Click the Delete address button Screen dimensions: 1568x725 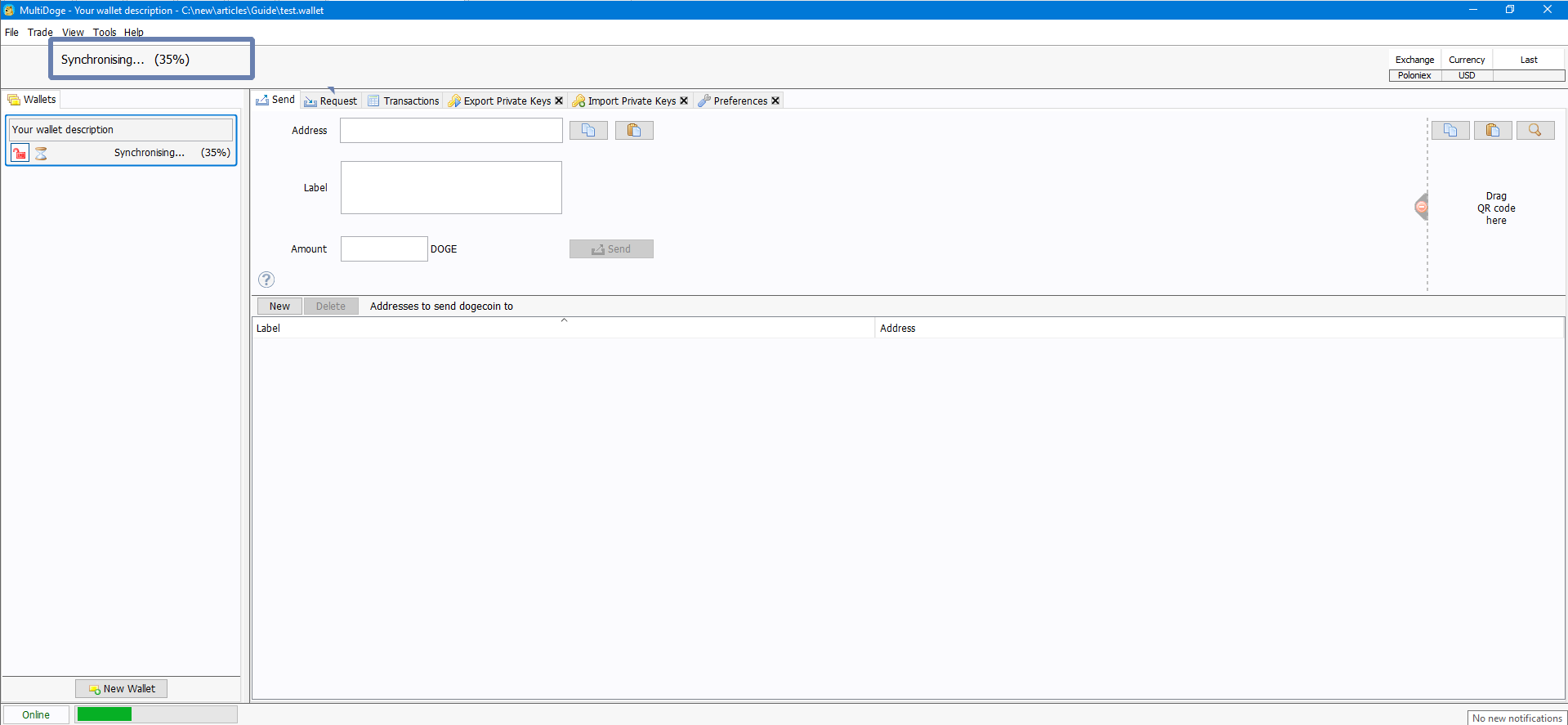(331, 307)
